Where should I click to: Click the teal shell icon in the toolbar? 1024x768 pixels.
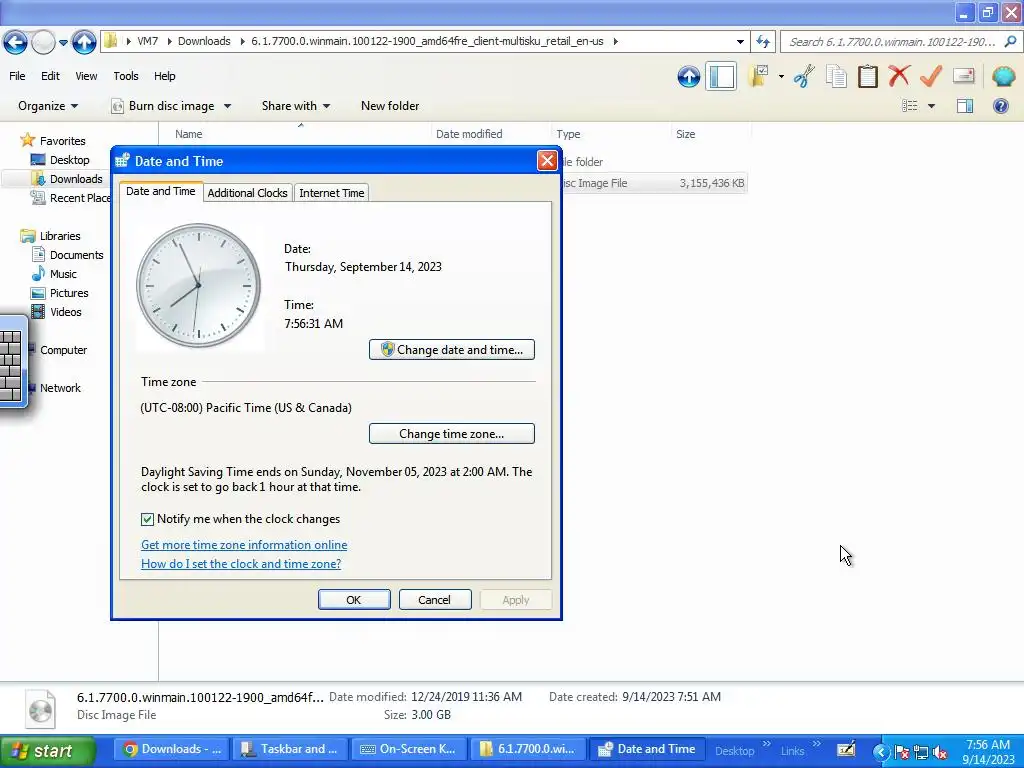(1003, 76)
